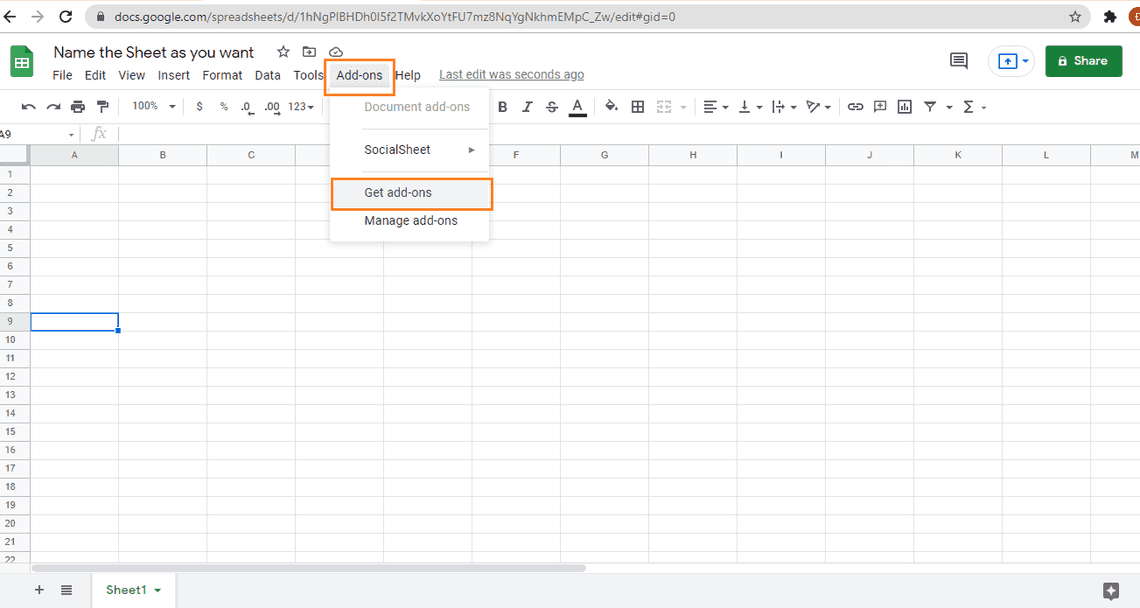Open the text color picker
Image resolution: width=1140 pixels, height=608 pixels.
[x=577, y=107]
